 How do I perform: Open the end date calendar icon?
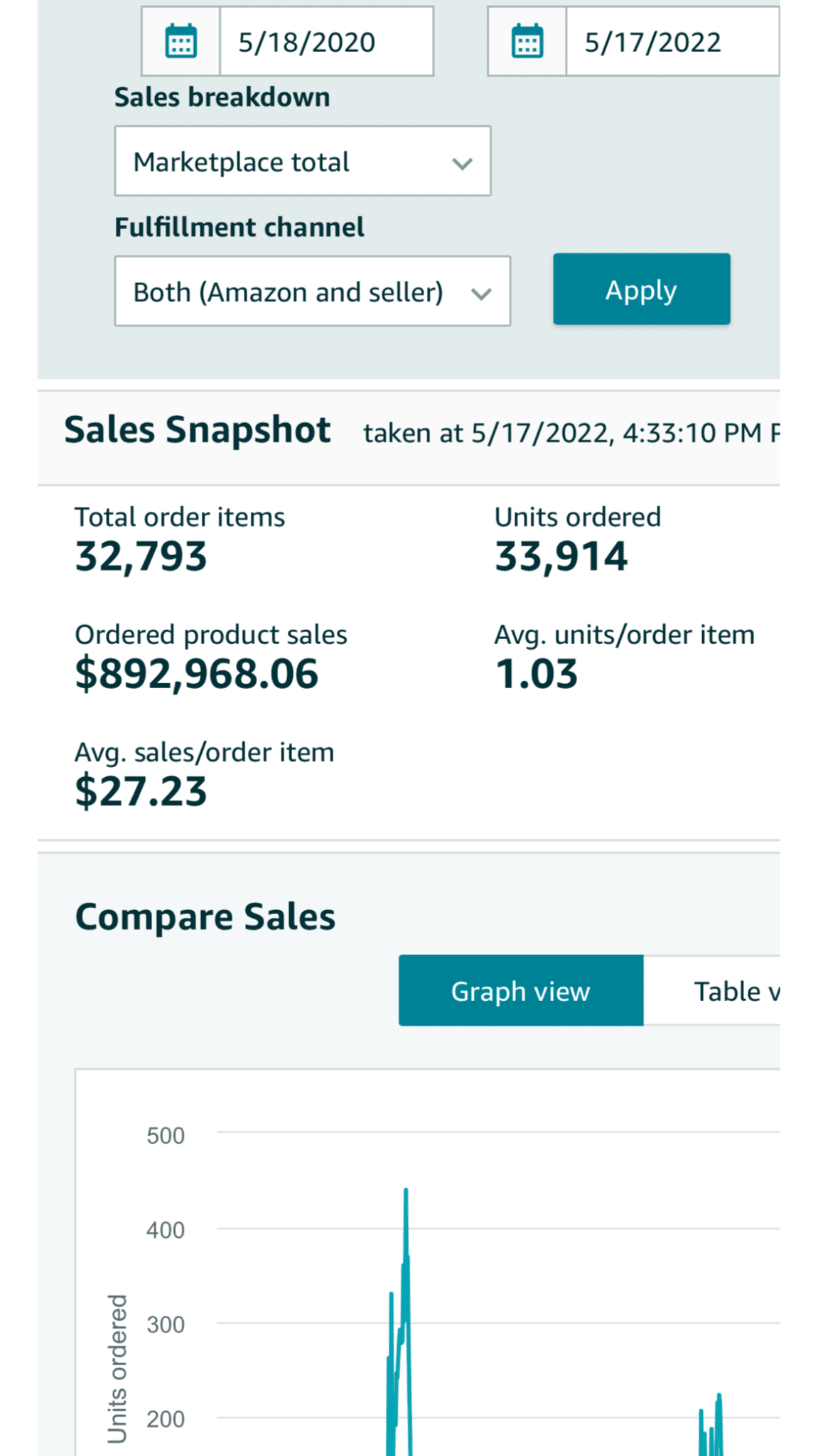coord(527,41)
